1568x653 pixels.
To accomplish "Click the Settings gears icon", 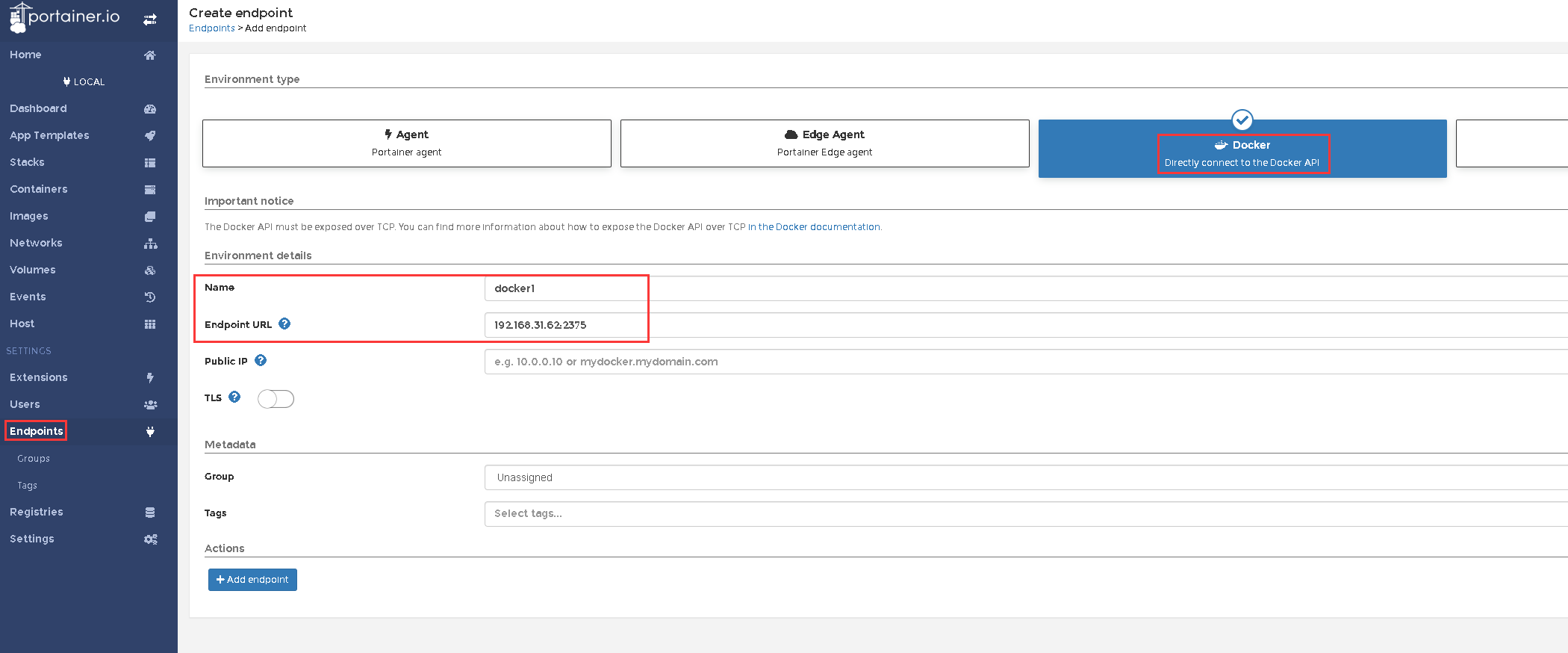I will pyautogui.click(x=150, y=539).
